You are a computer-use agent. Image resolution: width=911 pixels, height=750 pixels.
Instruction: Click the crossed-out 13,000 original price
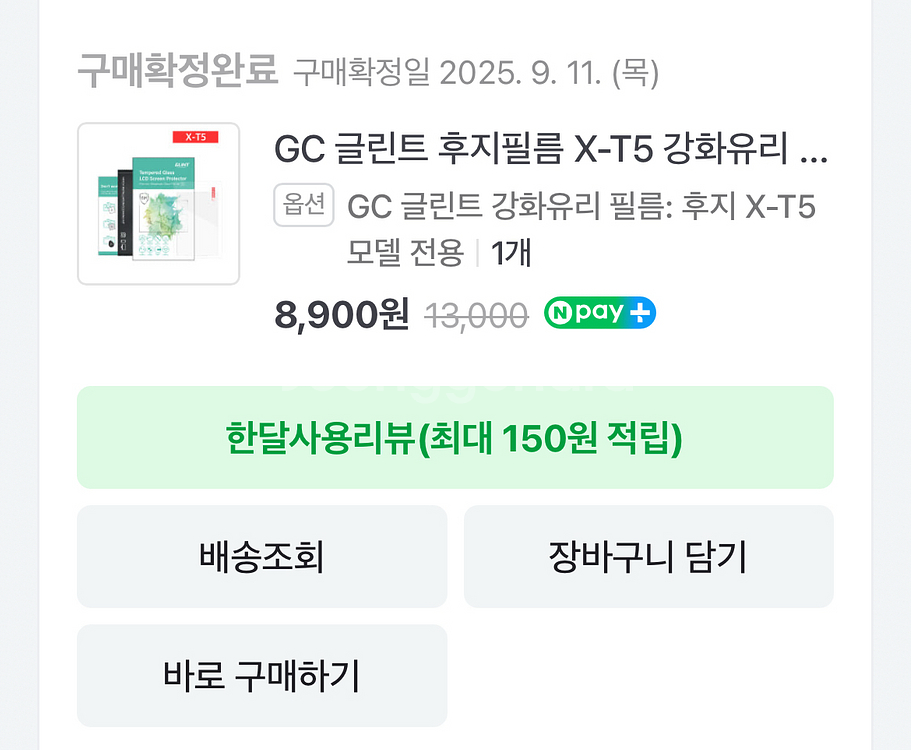[477, 316]
